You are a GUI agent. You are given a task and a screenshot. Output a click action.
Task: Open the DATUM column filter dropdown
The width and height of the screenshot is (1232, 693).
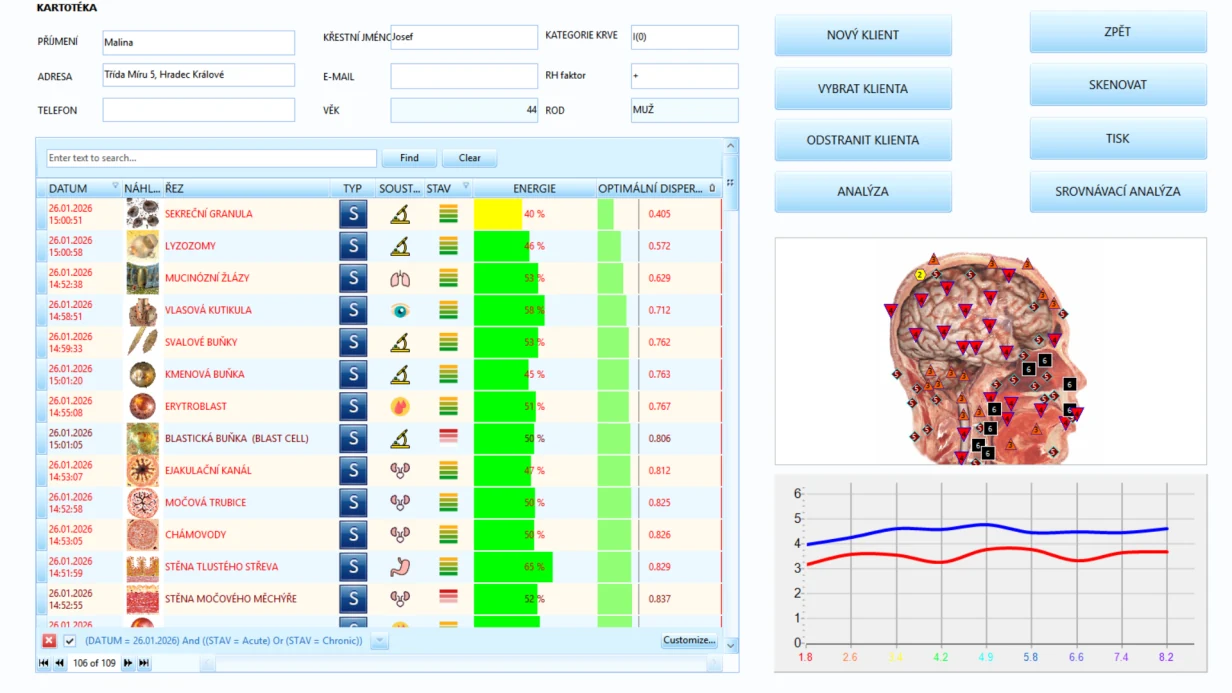[115, 186]
